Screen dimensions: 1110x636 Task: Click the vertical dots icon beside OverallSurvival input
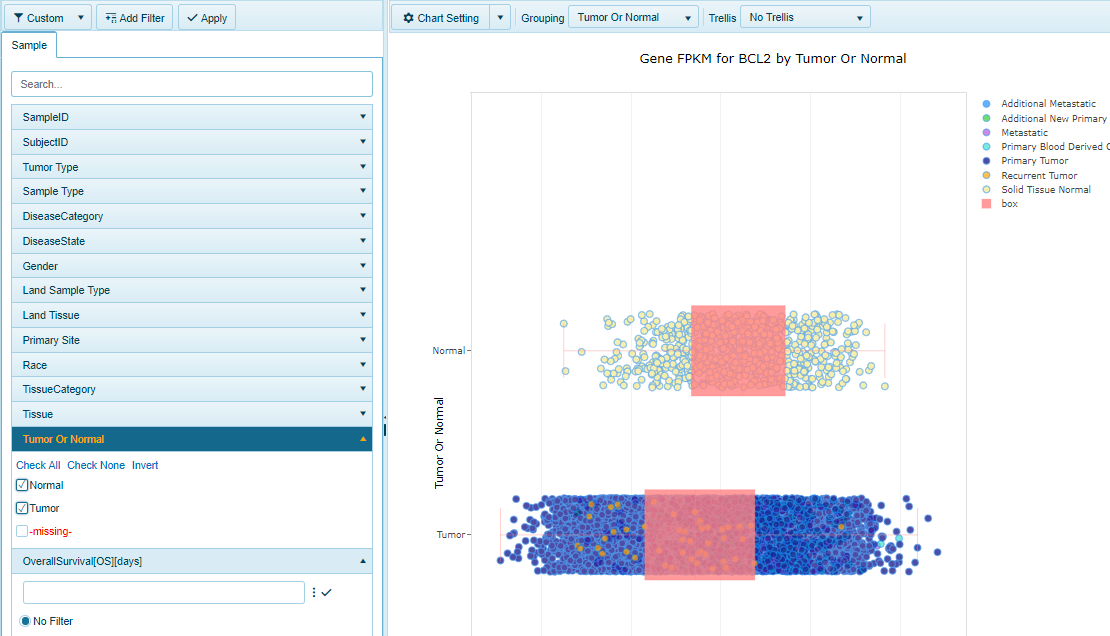tap(313, 593)
